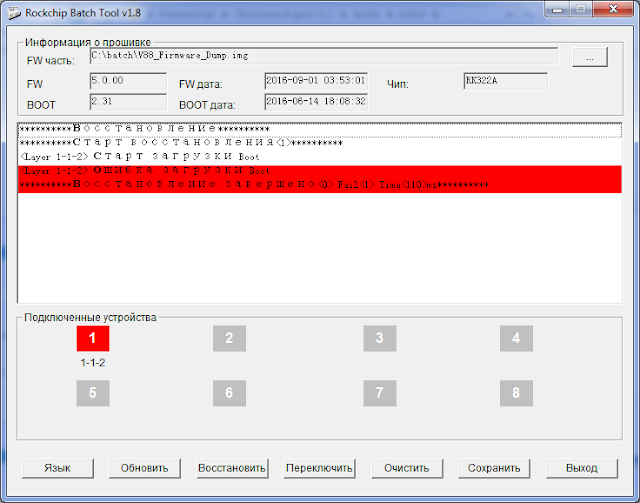Click the Язык language button
Screen dimensions: 640x503
tap(58, 468)
